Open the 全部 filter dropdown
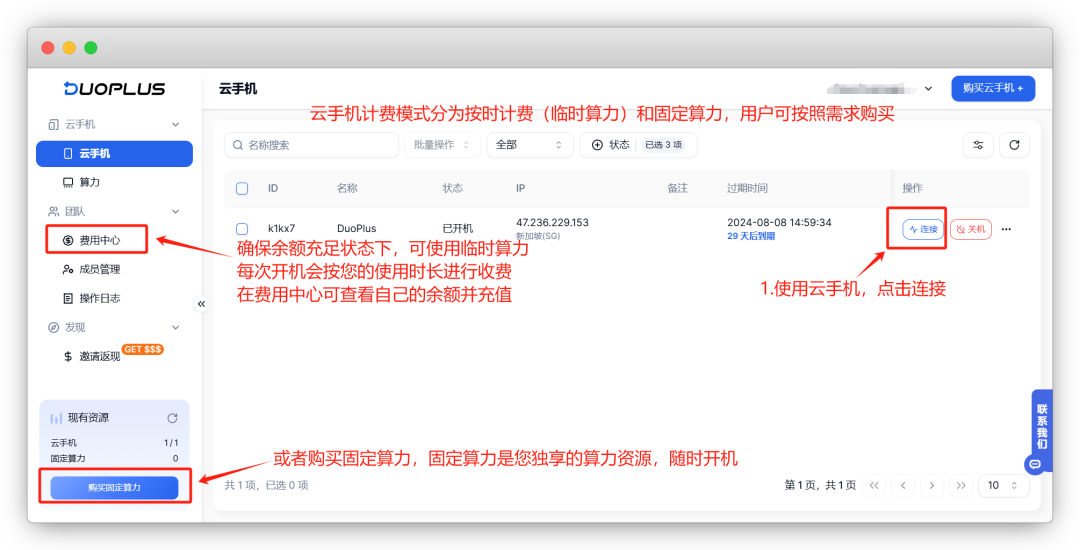Viewport: 1080px width, 550px height. tap(529, 145)
